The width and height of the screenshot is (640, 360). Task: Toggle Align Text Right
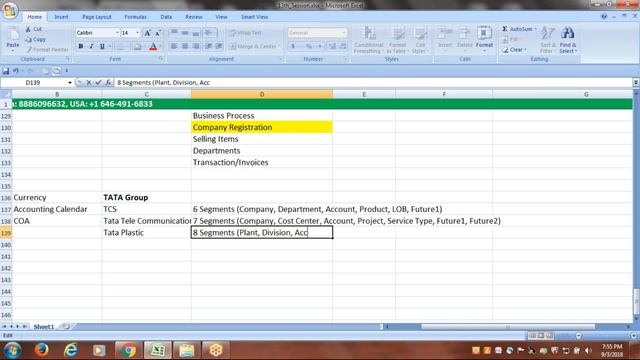coord(196,47)
